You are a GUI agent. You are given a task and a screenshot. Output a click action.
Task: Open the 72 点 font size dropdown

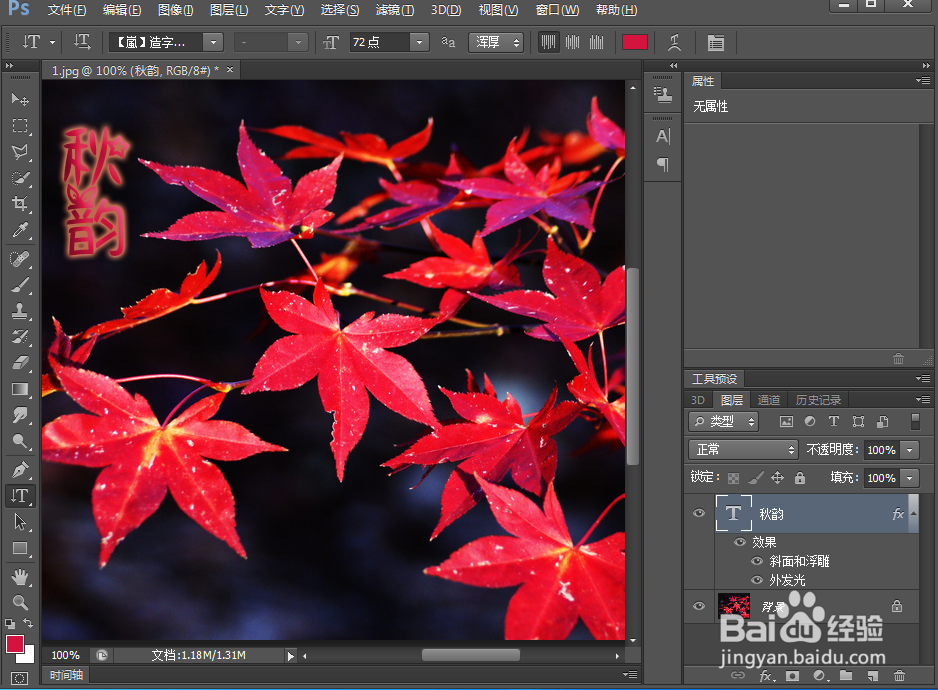click(x=420, y=42)
